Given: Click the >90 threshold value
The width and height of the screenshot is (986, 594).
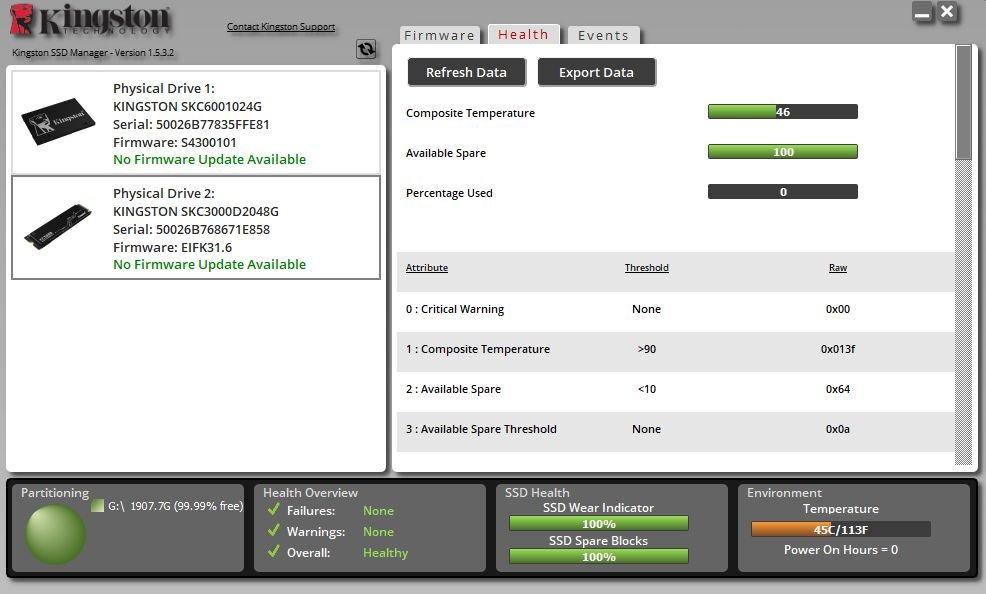Looking at the screenshot, I should [646, 349].
